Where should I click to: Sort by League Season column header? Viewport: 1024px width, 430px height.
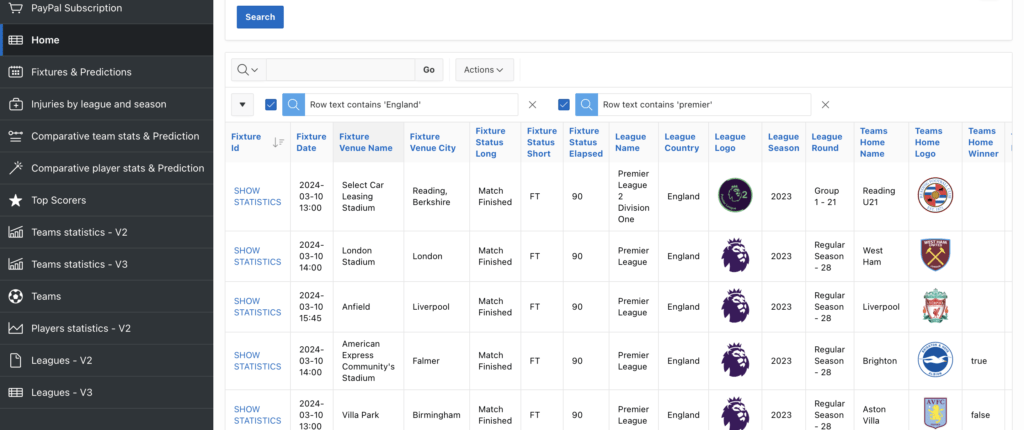[x=784, y=142]
